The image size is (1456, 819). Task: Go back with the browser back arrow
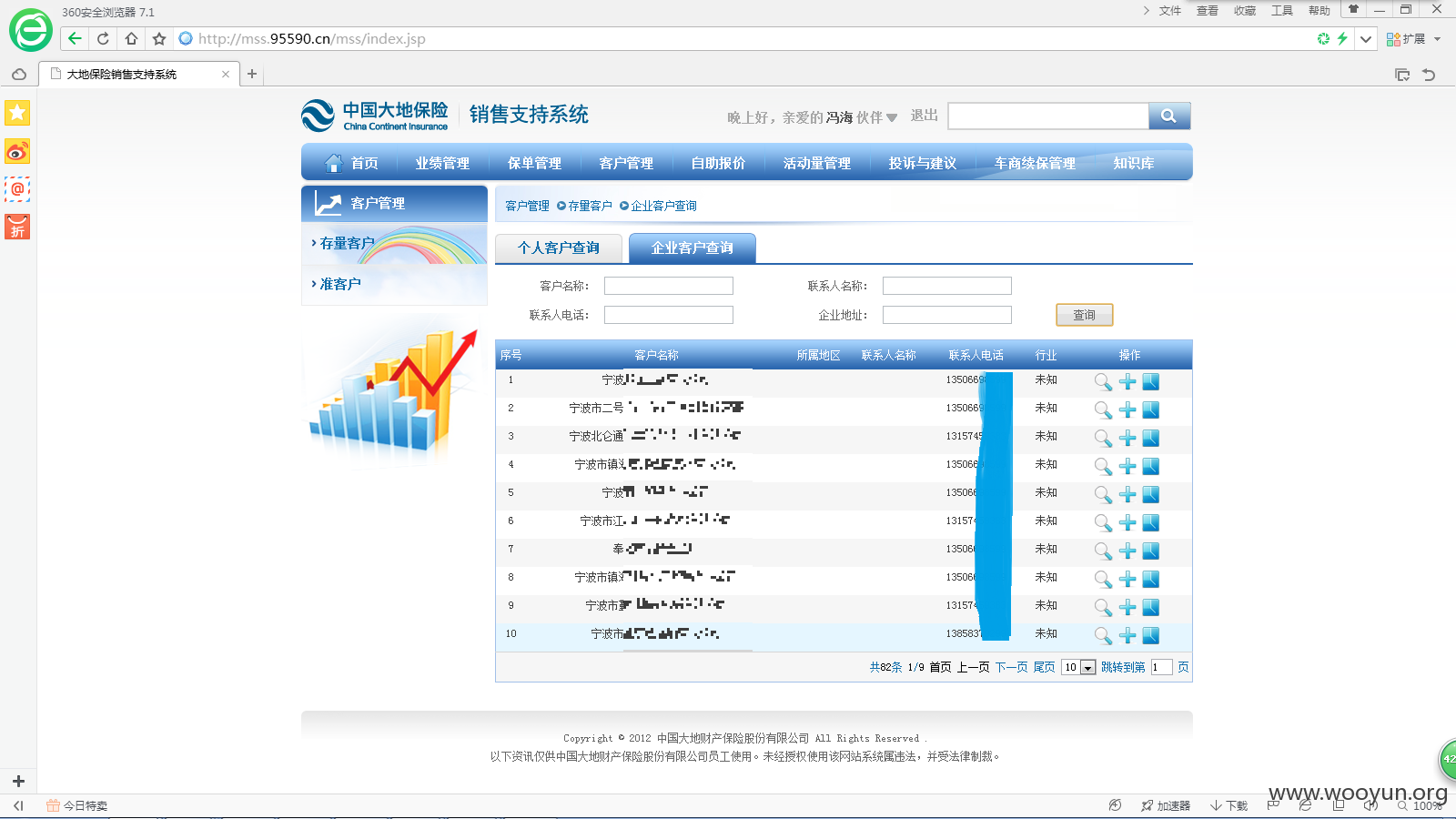tap(75, 38)
